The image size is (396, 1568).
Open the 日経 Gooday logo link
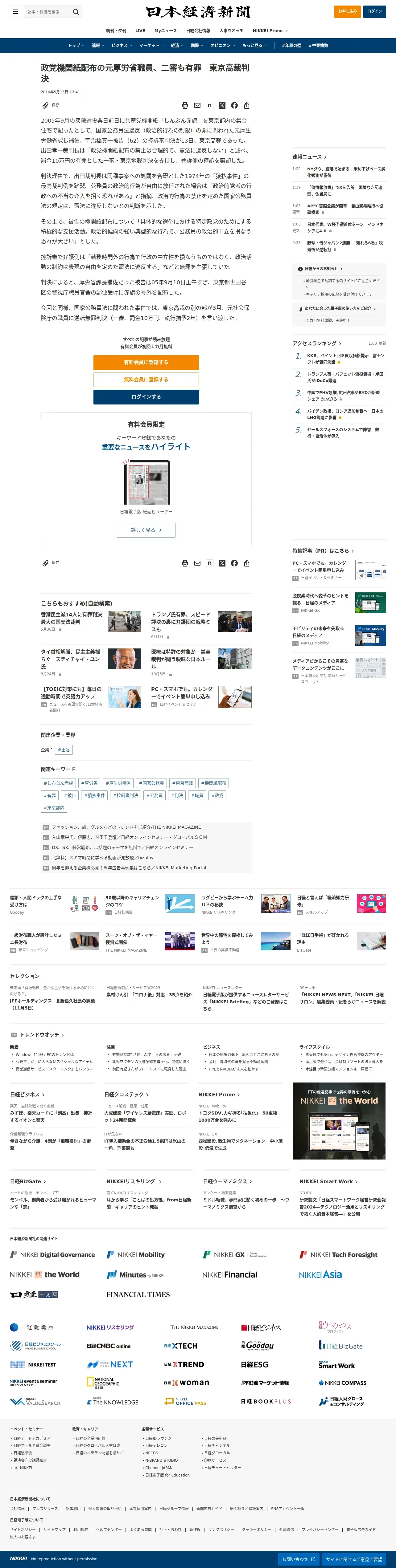[257, 1345]
